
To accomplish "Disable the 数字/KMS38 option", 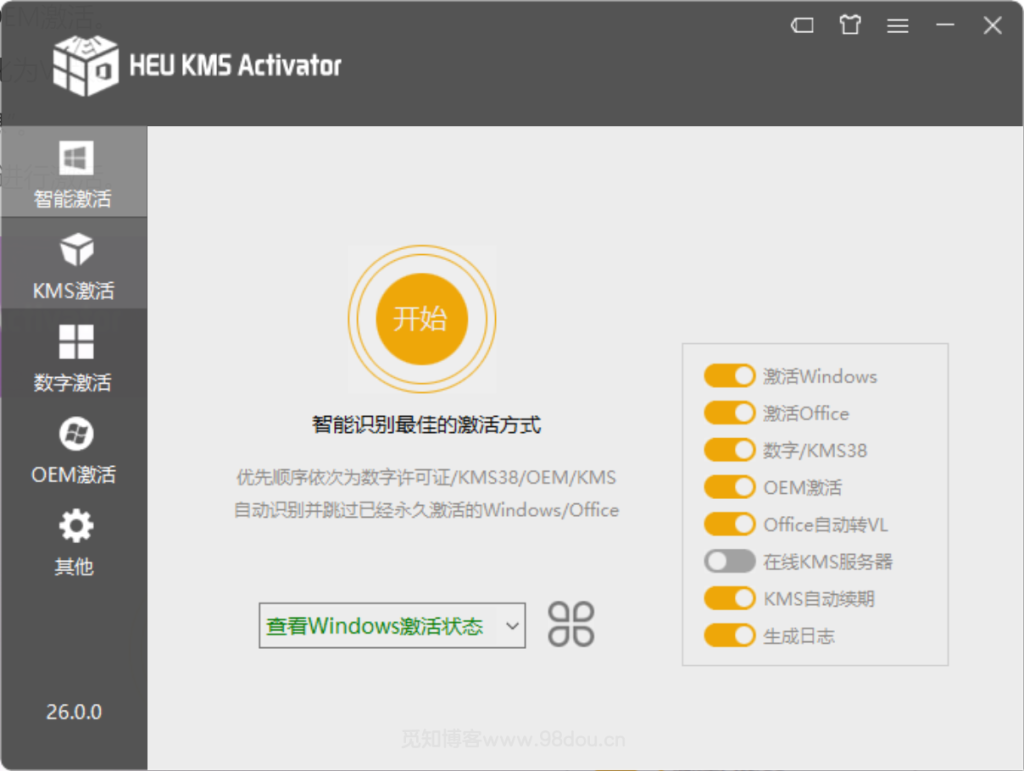I will (729, 450).
